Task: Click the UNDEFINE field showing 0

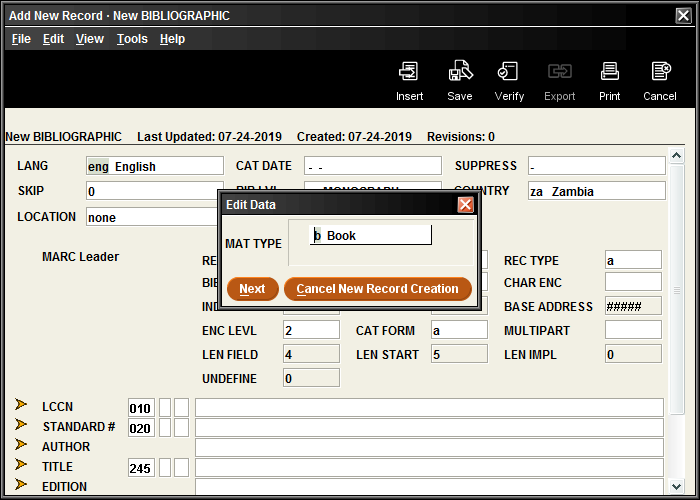Action: pos(311,378)
